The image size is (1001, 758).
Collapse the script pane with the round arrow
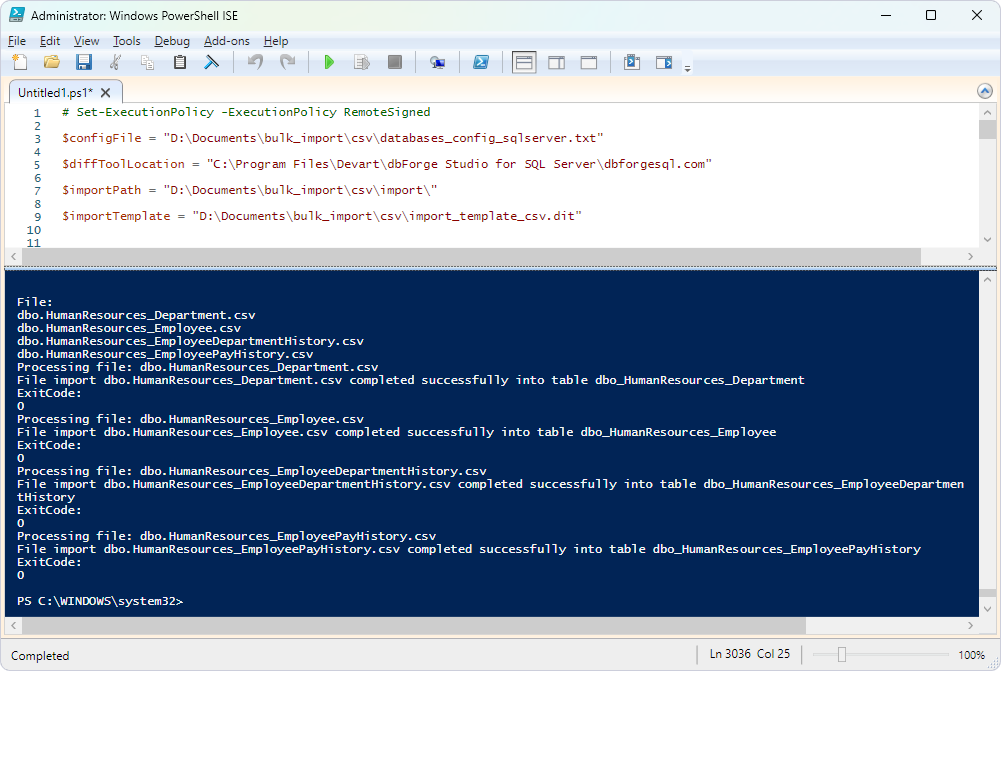tap(984, 91)
